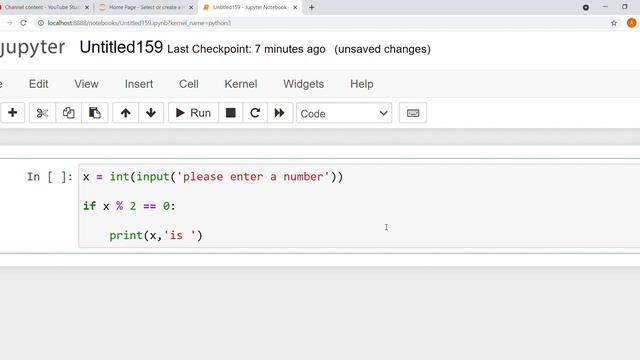Open the command palette keyboard icon

[413, 113]
